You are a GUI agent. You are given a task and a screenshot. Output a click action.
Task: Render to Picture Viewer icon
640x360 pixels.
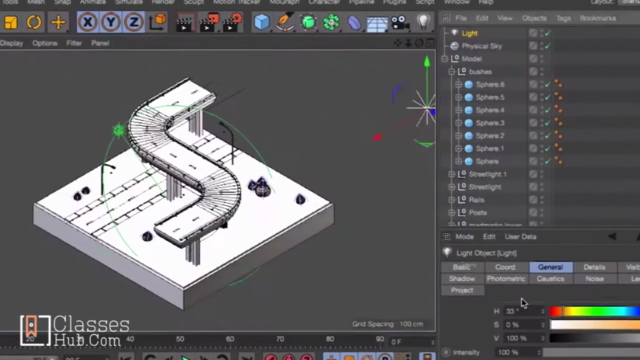209,22
